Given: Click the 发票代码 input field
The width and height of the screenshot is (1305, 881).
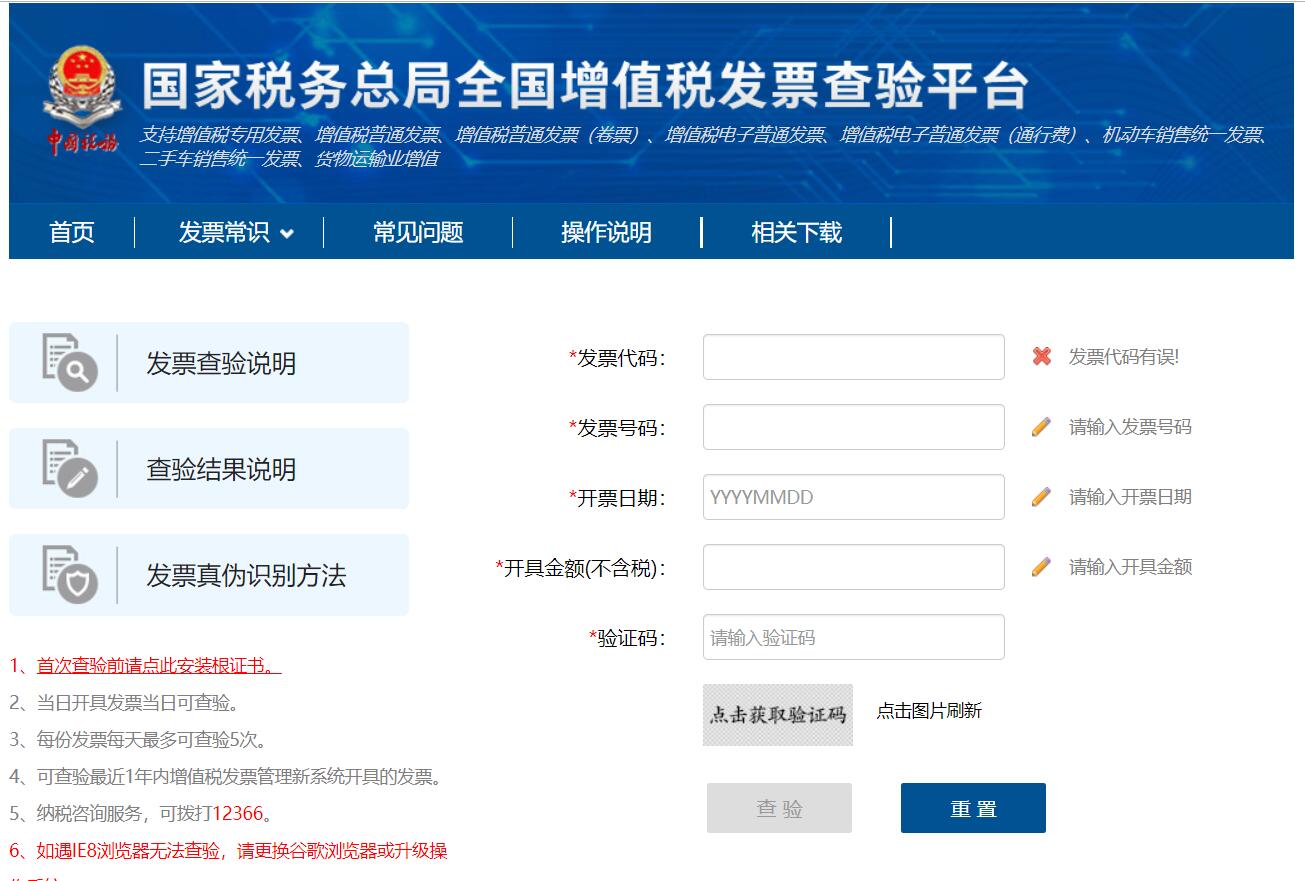Looking at the screenshot, I should coord(852,356).
